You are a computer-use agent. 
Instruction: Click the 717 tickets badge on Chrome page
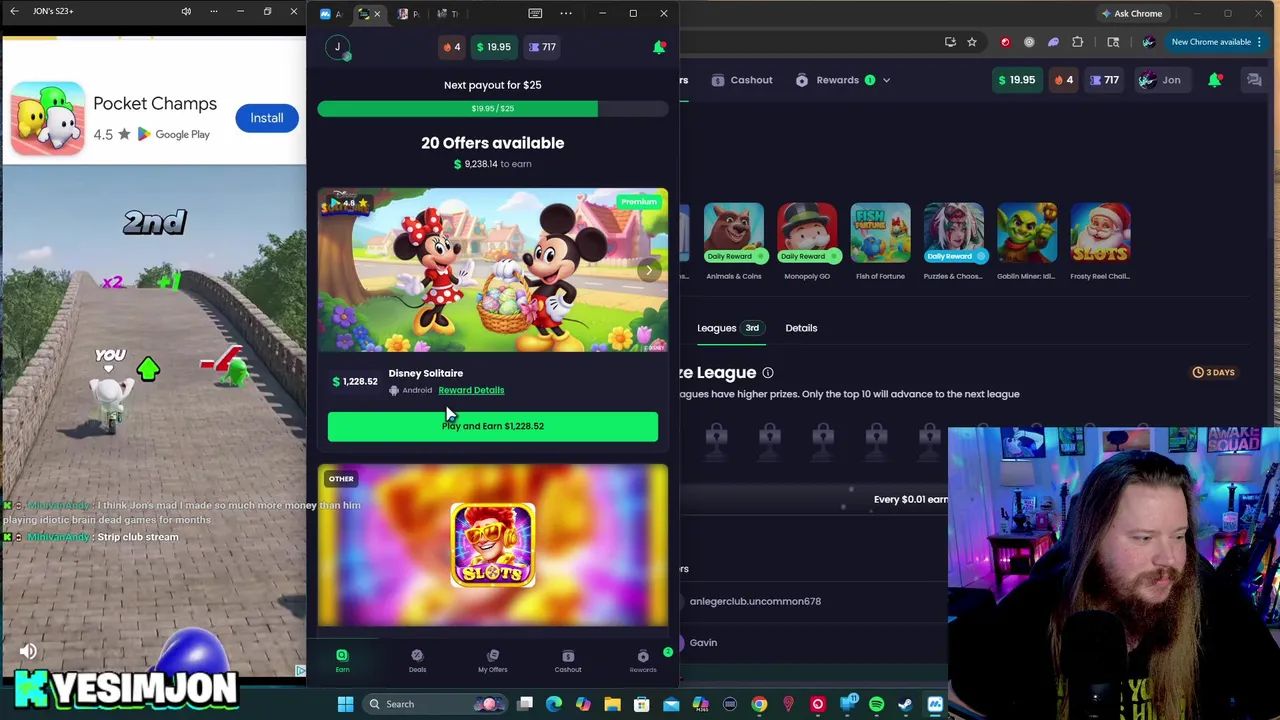pyautogui.click(x=1105, y=80)
